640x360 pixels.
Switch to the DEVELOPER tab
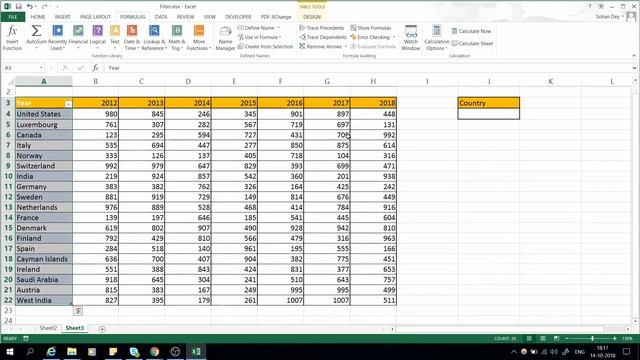(x=238, y=17)
